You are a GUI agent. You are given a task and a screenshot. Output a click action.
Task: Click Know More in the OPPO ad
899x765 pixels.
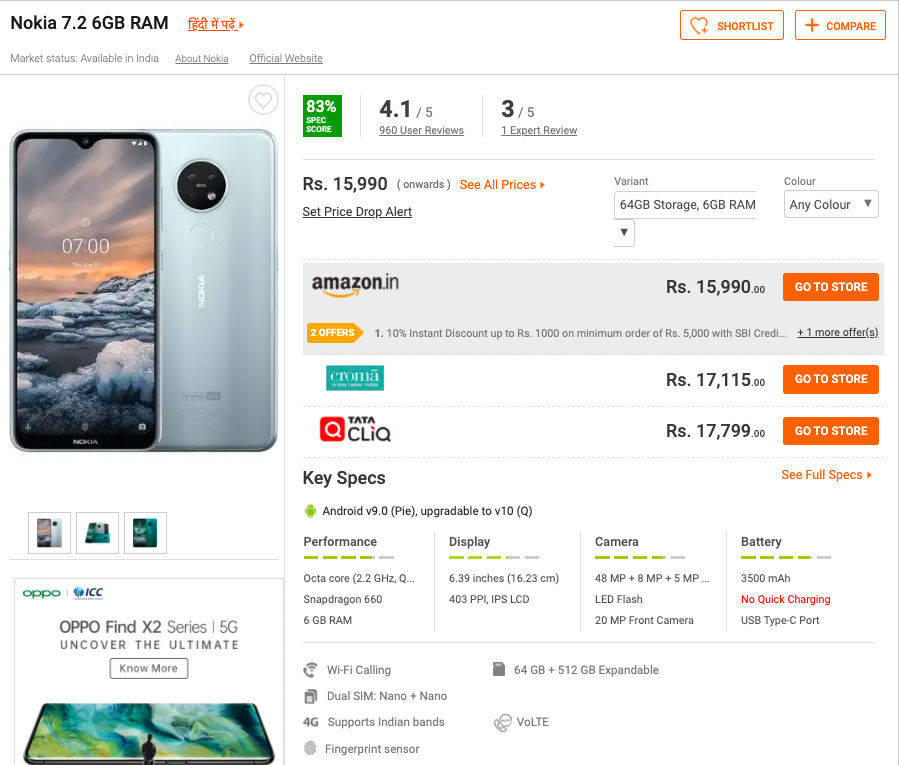pyautogui.click(x=148, y=668)
